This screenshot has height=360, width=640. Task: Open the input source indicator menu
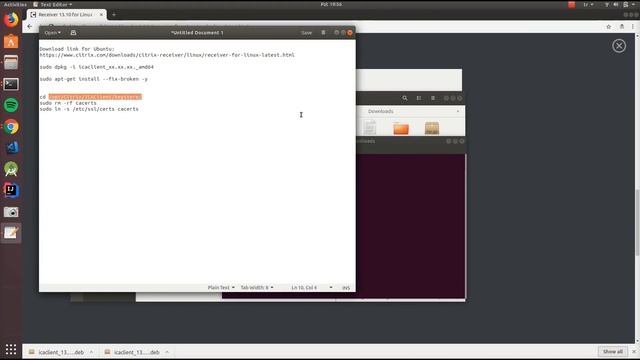click(588, 4)
